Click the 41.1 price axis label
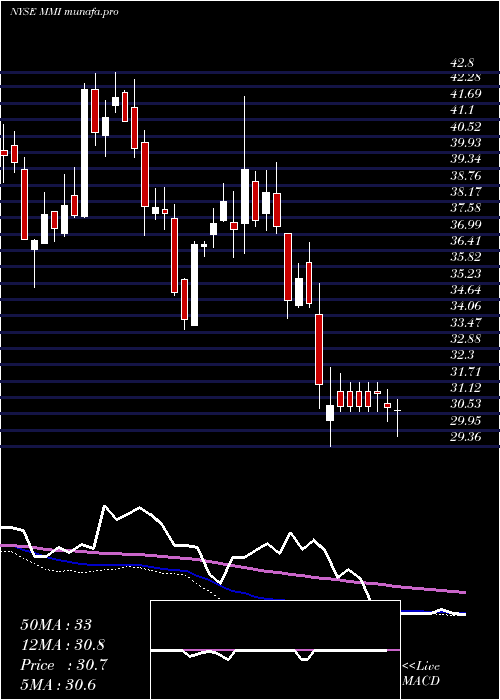Viewport: 500px width, 700px height. pyautogui.click(x=462, y=110)
